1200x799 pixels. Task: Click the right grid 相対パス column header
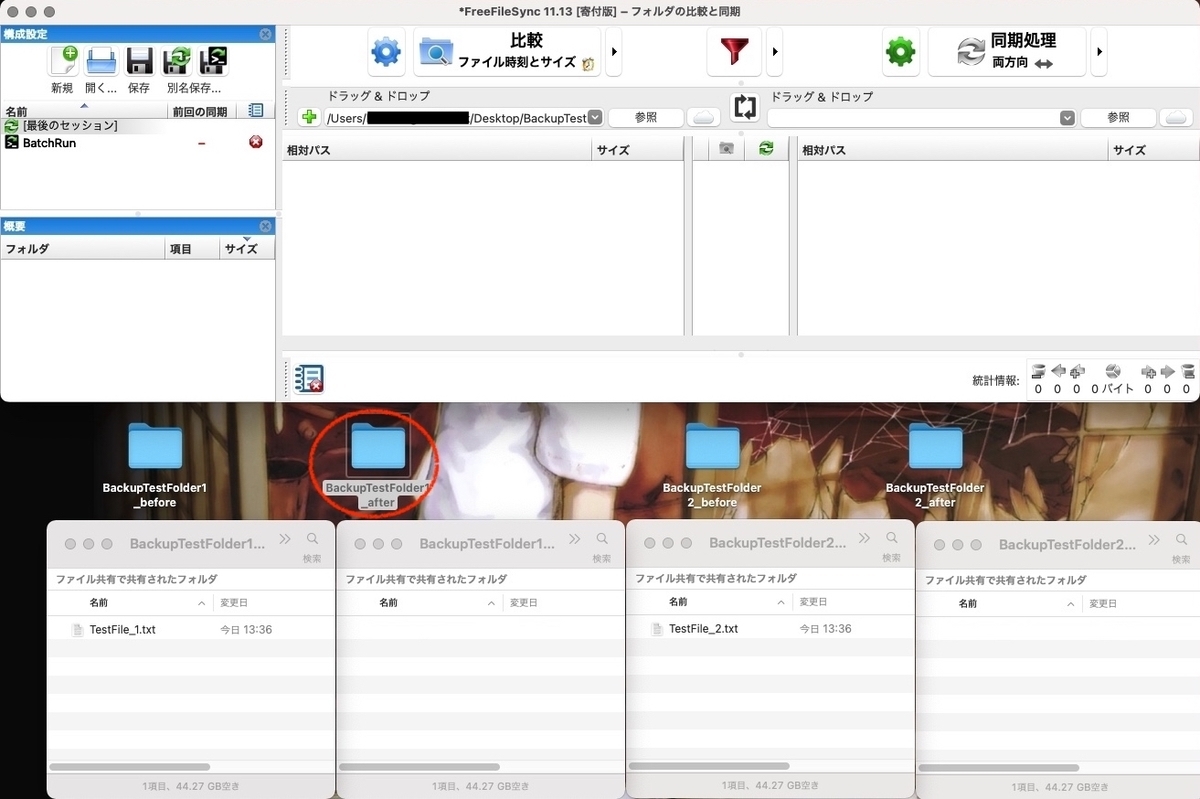point(953,150)
